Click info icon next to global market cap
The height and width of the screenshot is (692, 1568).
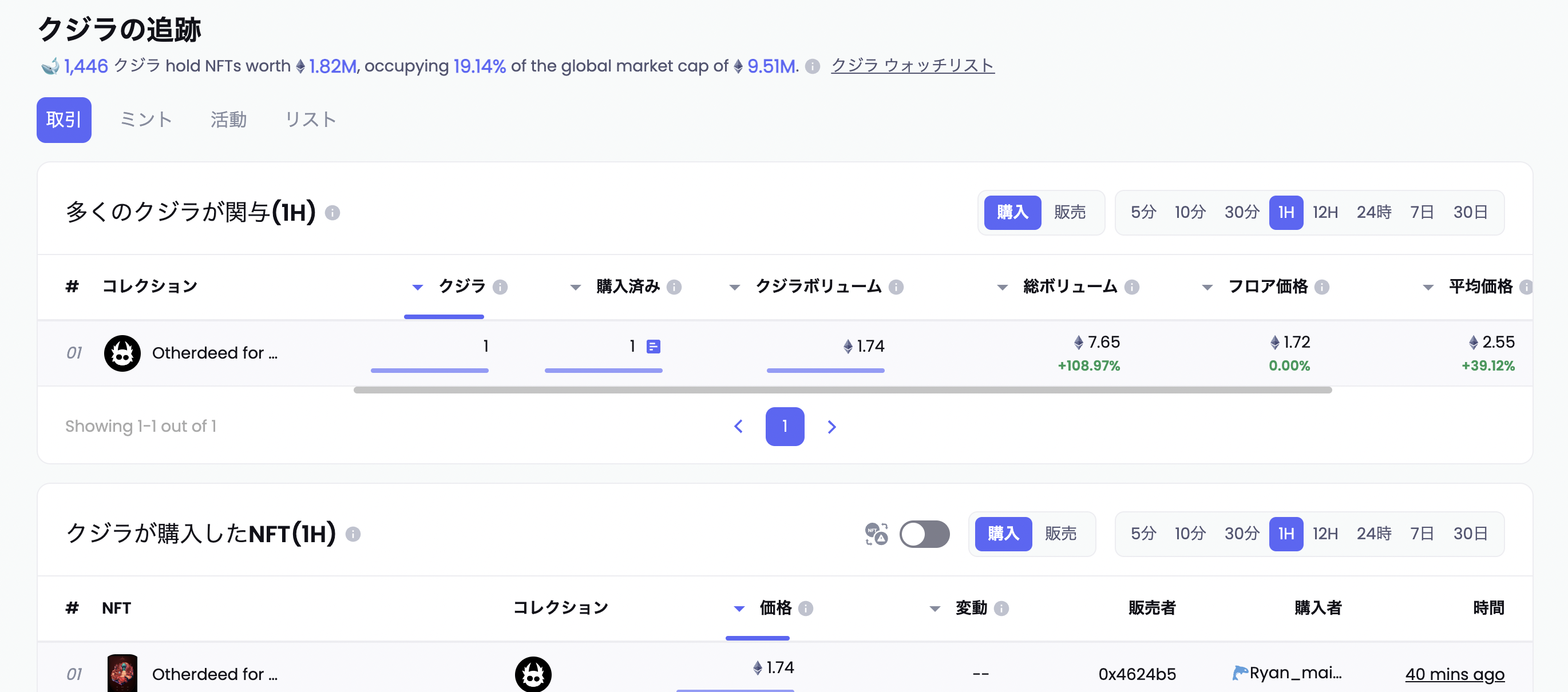click(812, 66)
